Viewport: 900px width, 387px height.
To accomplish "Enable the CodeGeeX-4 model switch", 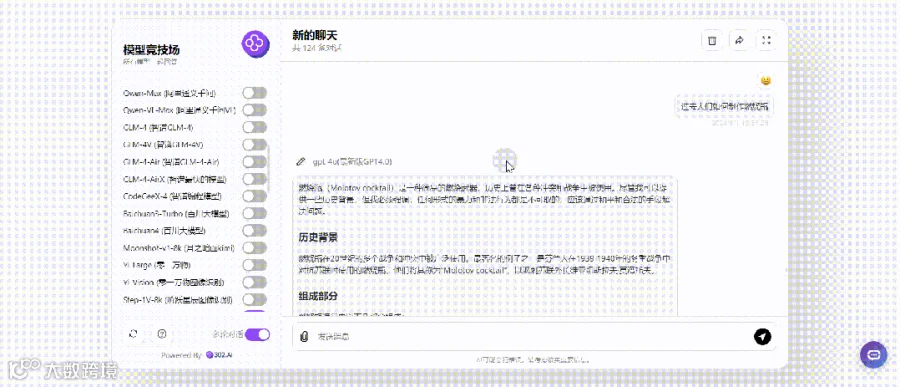I will (255, 196).
